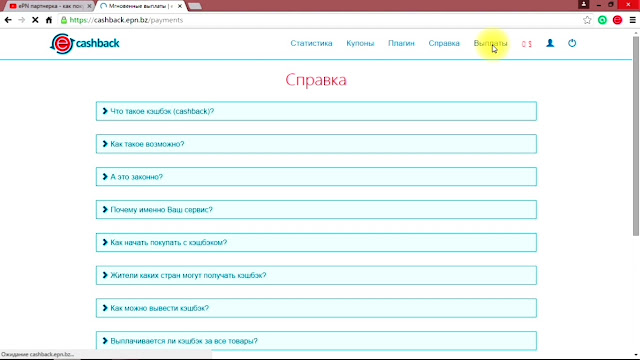Open red ePN extension icon
This screenshot has width=640, height=360.
[617, 20]
